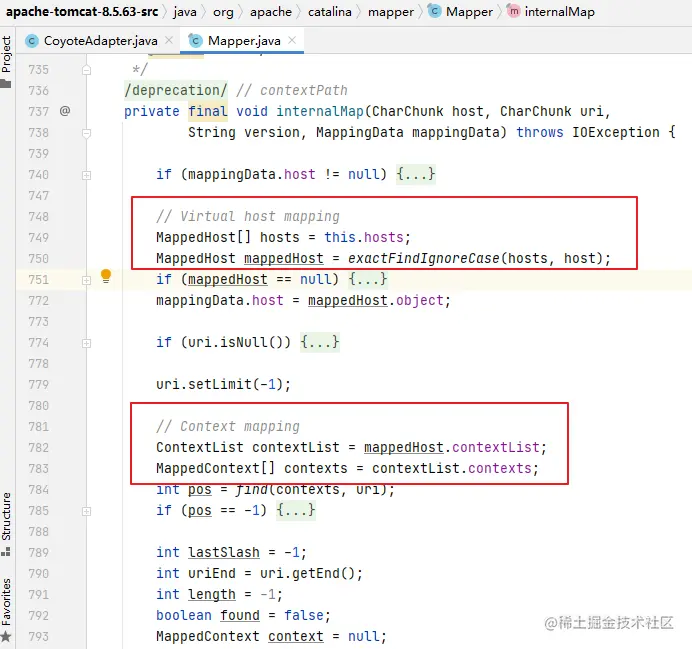
Task: Close the Mapper.java tab
Action: coord(292,41)
